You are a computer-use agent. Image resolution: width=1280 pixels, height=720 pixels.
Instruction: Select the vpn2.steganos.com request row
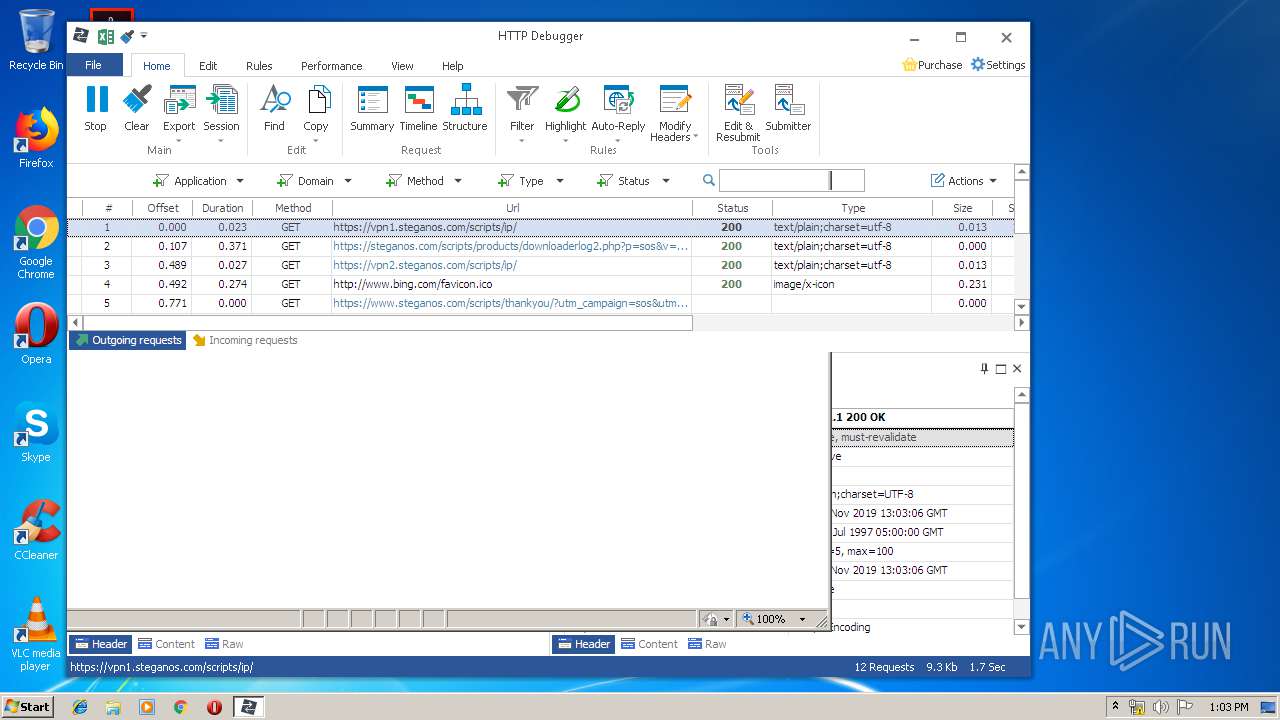tap(541, 265)
